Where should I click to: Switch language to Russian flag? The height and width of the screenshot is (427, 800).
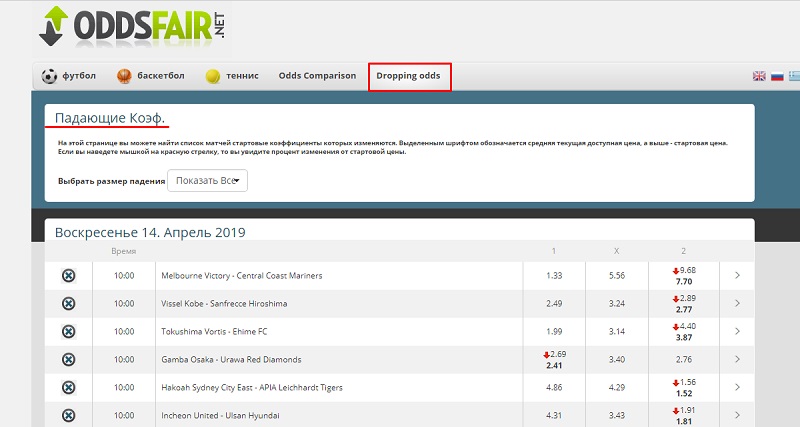click(777, 76)
